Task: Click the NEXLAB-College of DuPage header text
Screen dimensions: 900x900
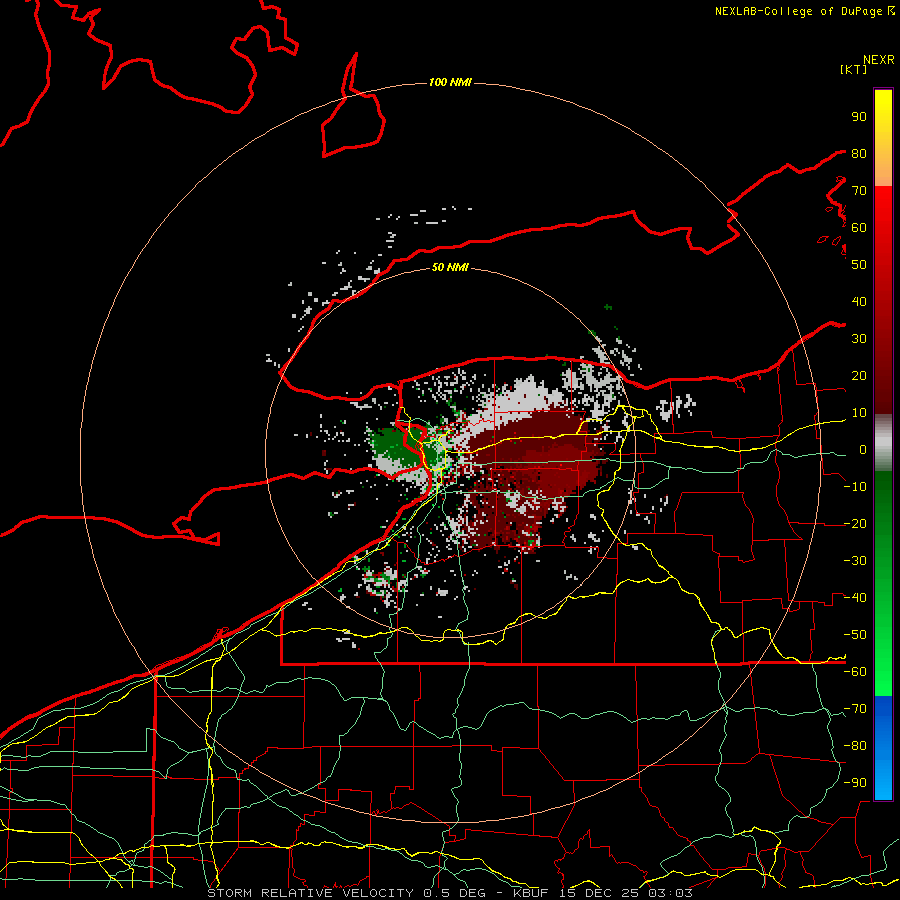Action: 804,11
